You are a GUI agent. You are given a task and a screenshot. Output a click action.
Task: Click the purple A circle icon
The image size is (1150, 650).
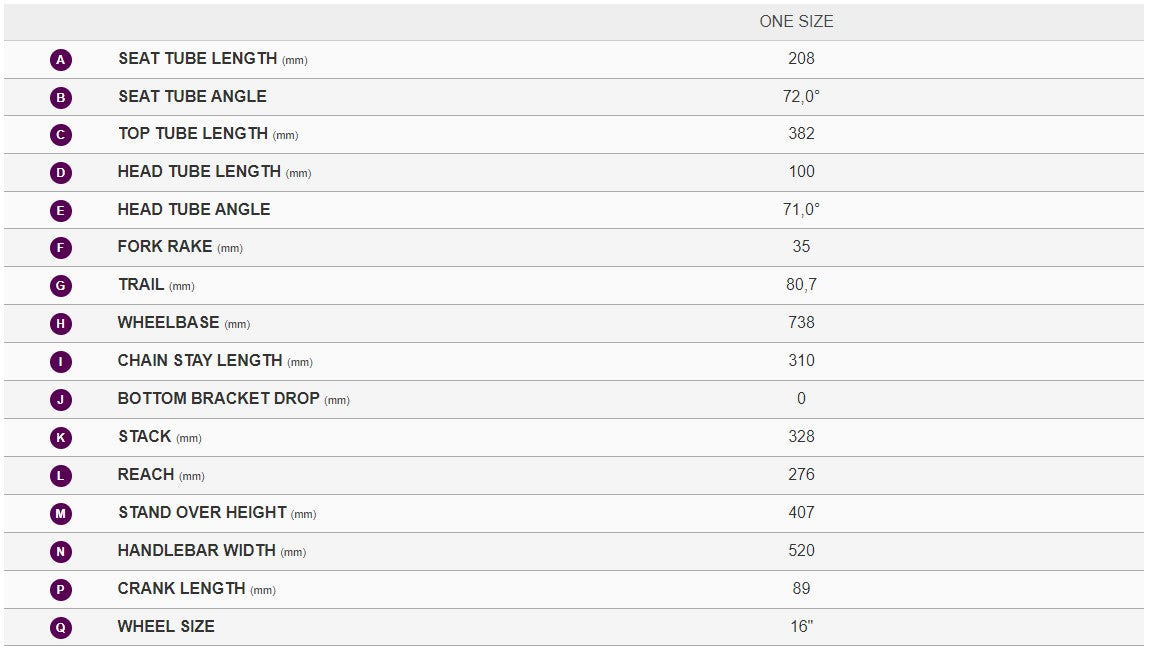[61, 59]
